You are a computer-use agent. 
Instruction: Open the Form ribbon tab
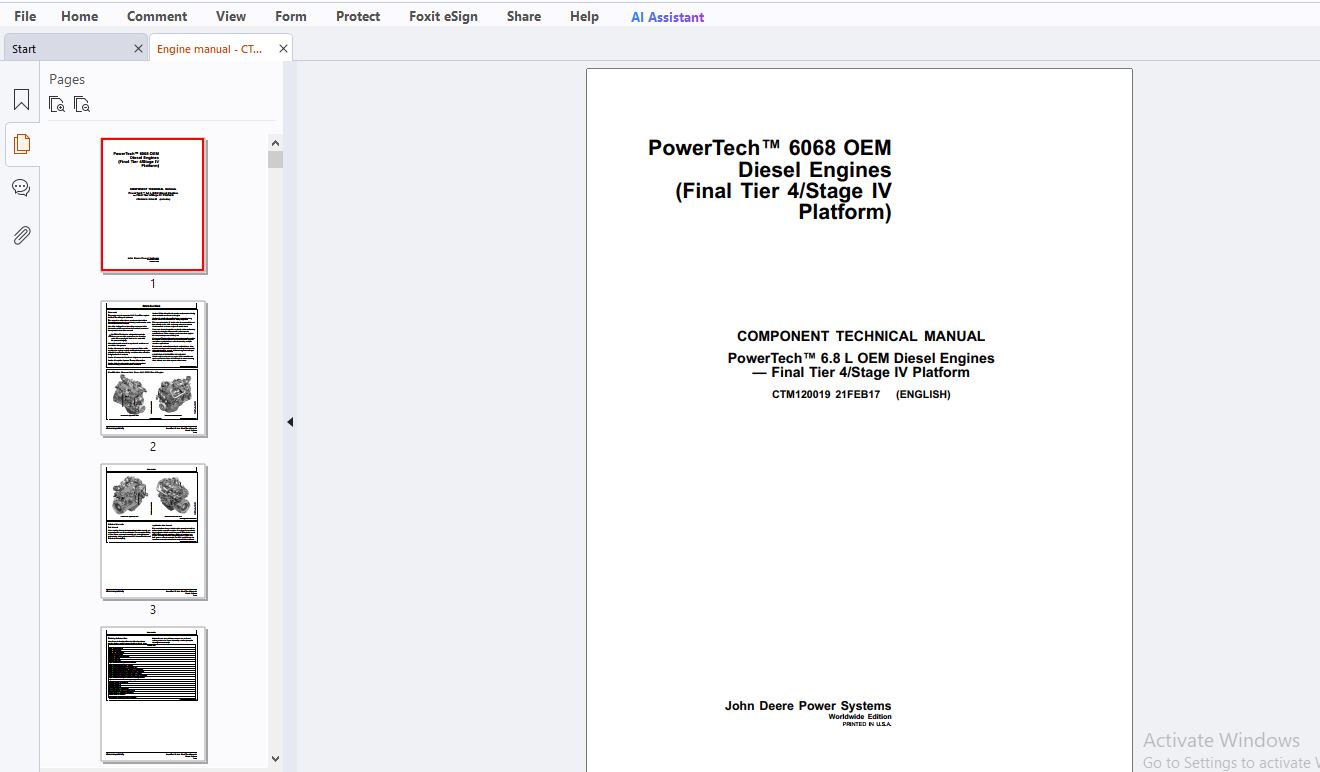pyautogui.click(x=291, y=16)
